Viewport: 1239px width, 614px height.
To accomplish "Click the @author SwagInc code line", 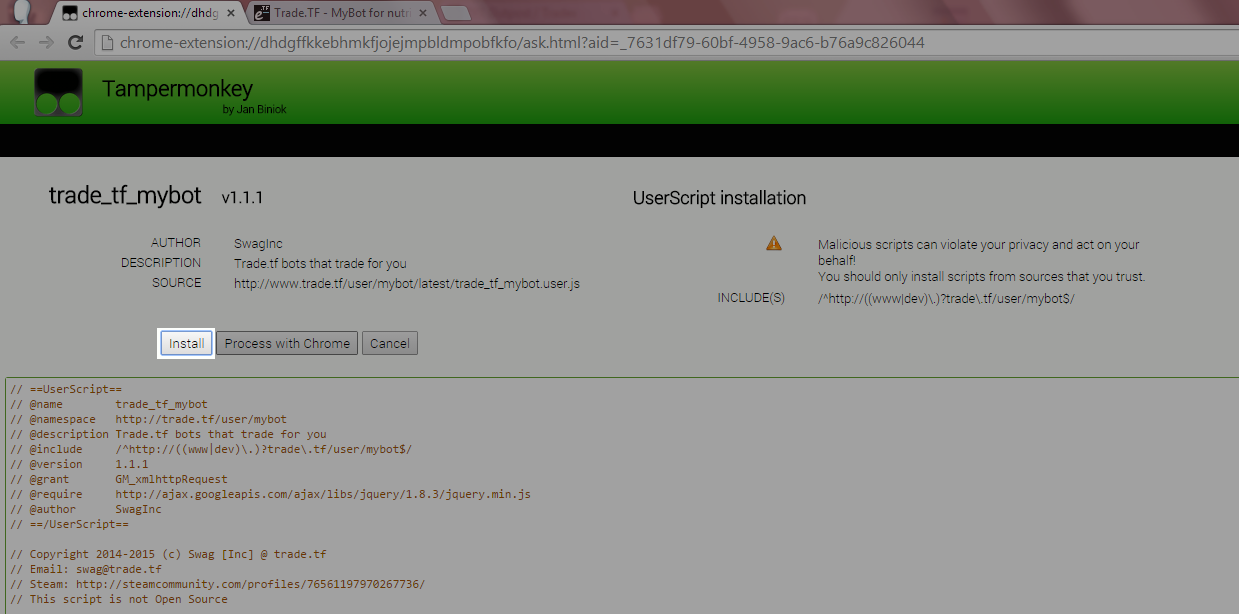I will click(86, 510).
